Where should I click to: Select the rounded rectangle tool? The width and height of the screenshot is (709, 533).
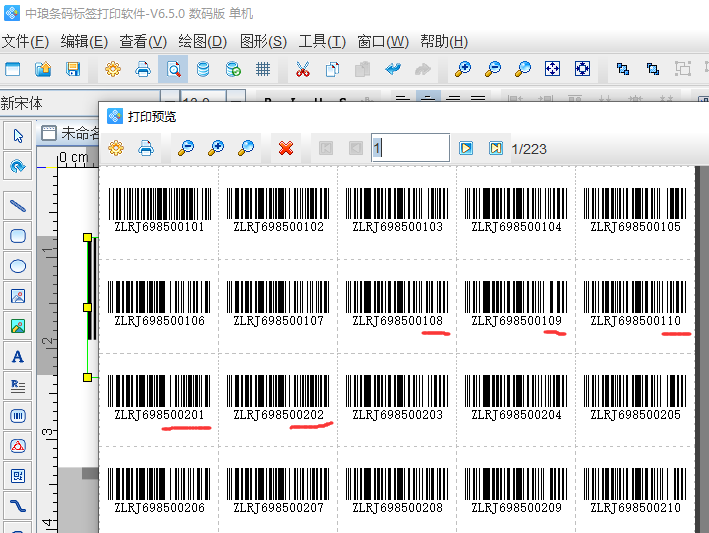tap(17, 236)
